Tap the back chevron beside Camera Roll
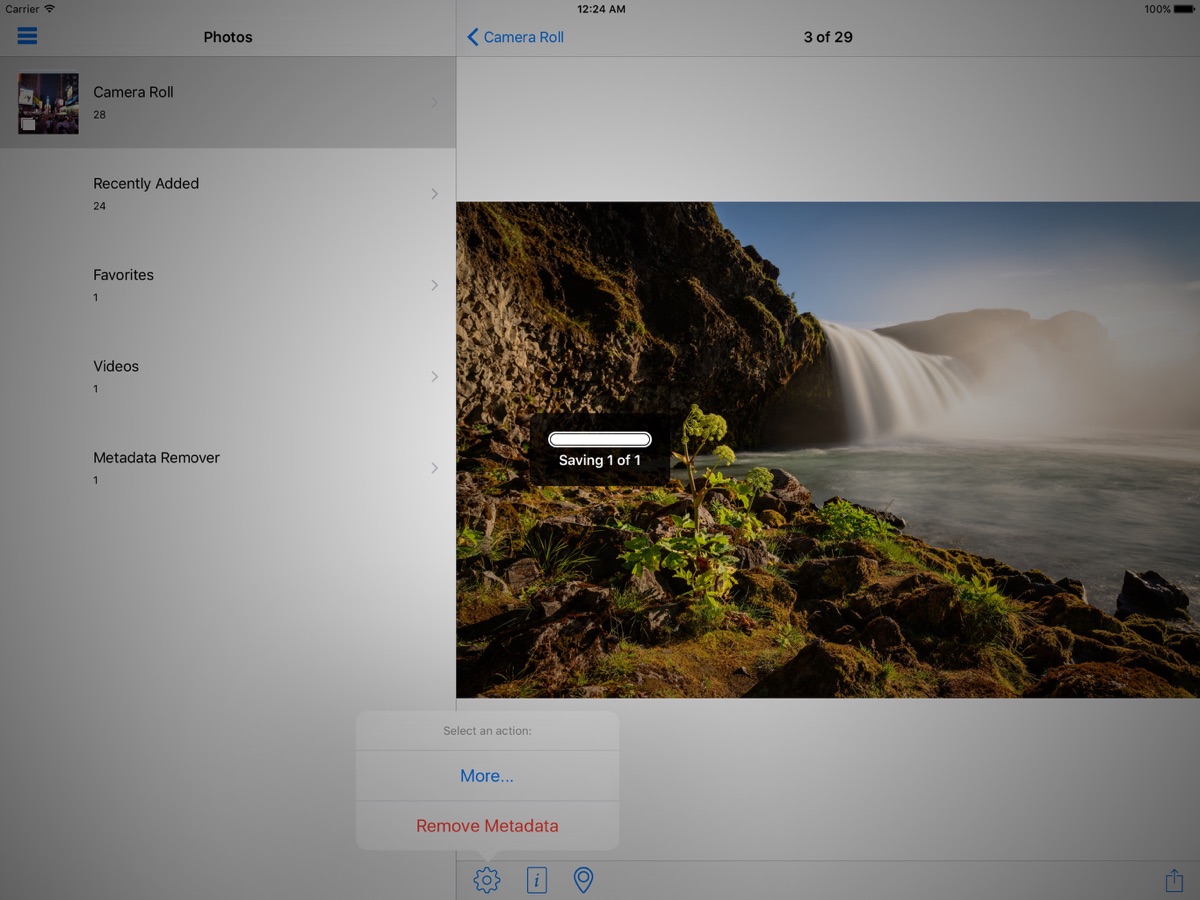 point(473,37)
